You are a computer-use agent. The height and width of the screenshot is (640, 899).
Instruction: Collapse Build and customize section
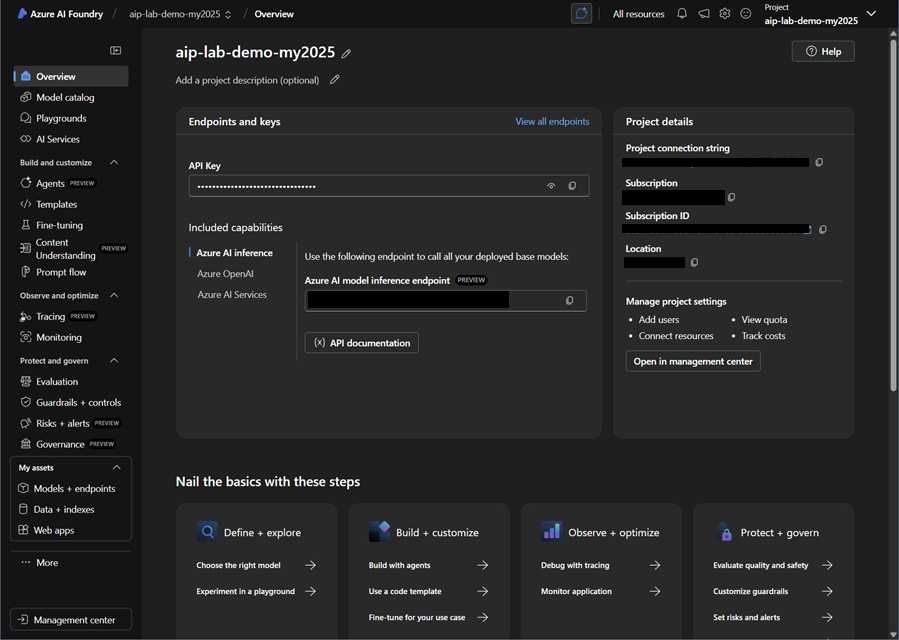click(114, 162)
